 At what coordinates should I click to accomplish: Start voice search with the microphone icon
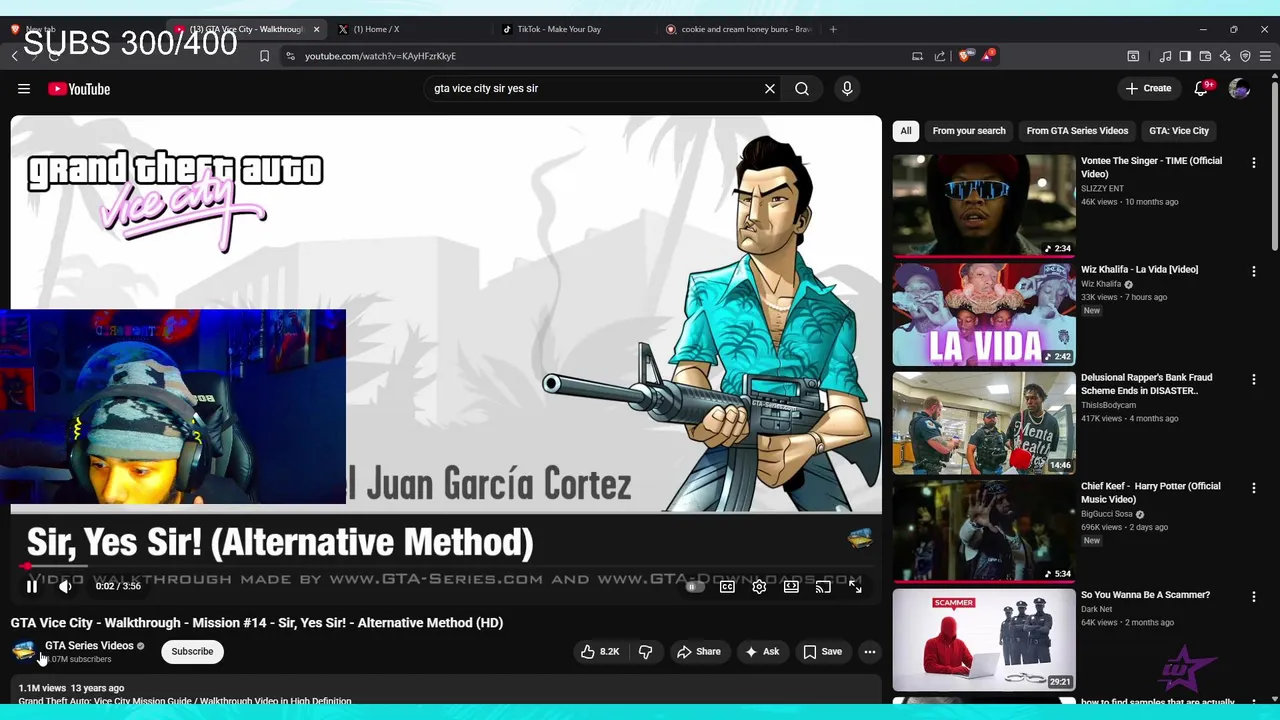(847, 89)
